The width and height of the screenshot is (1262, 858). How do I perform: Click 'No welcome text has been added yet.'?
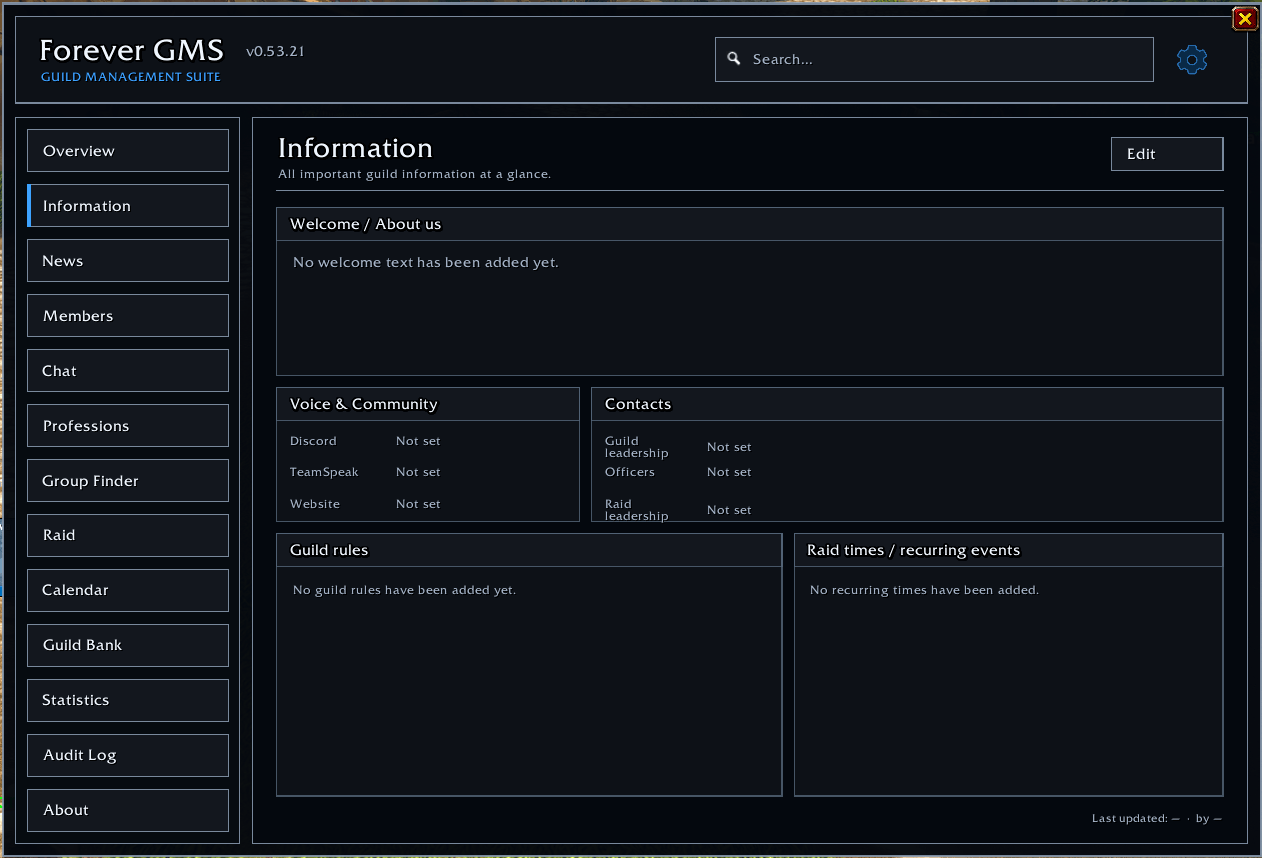426,263
